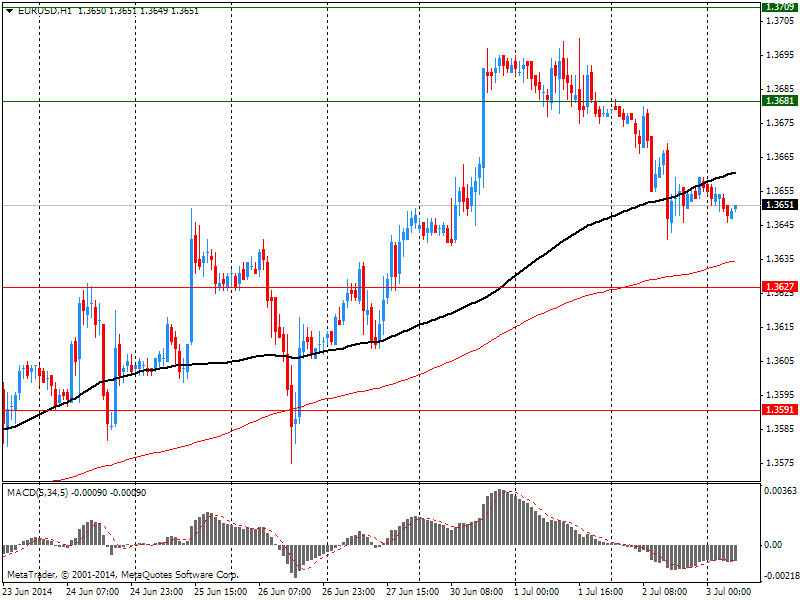Click the 23 Jun 2014 date label
This screenshot has height=600, width=800.
(x=27, y=592)
